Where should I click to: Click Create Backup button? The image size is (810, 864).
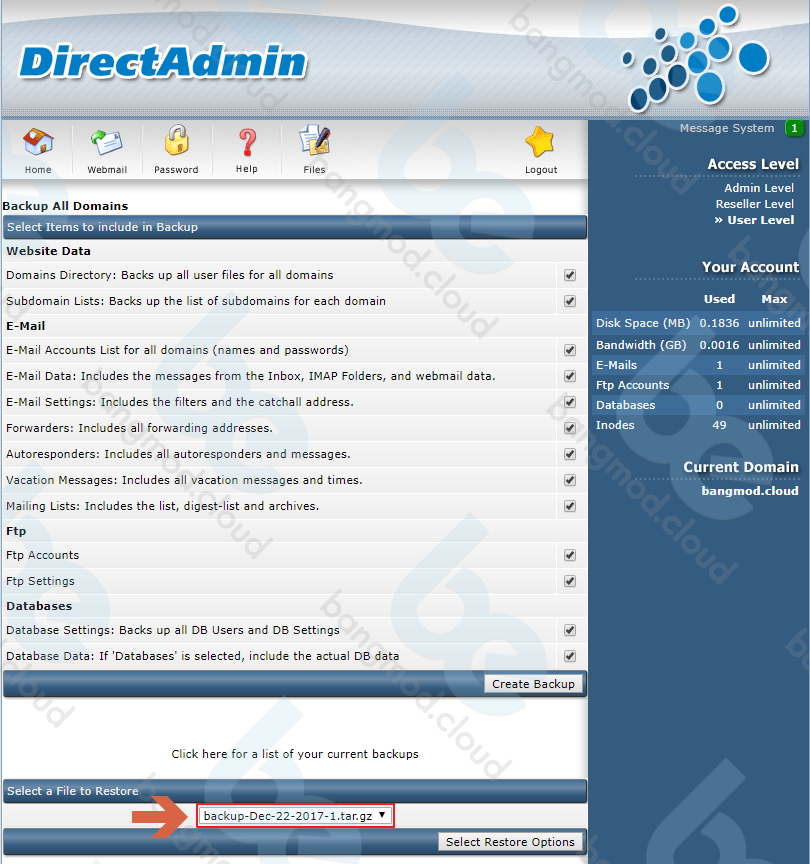533,684
